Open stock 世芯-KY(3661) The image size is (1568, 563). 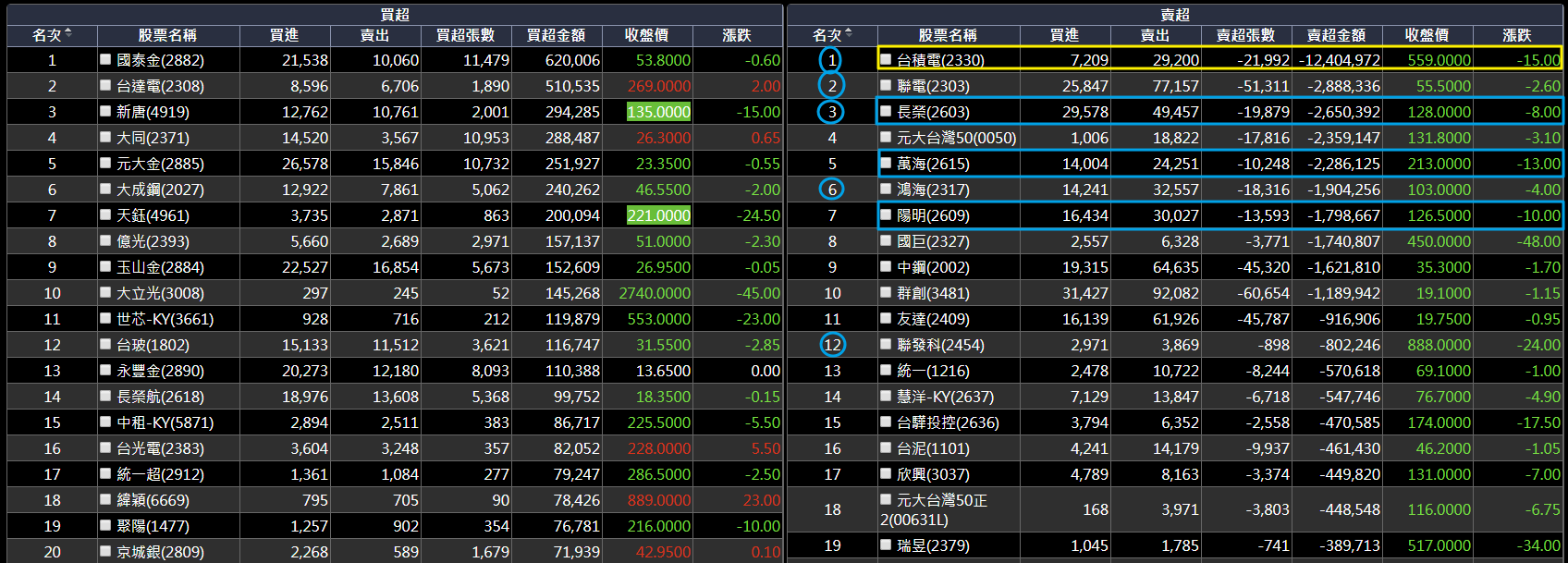tap(165, 319)
